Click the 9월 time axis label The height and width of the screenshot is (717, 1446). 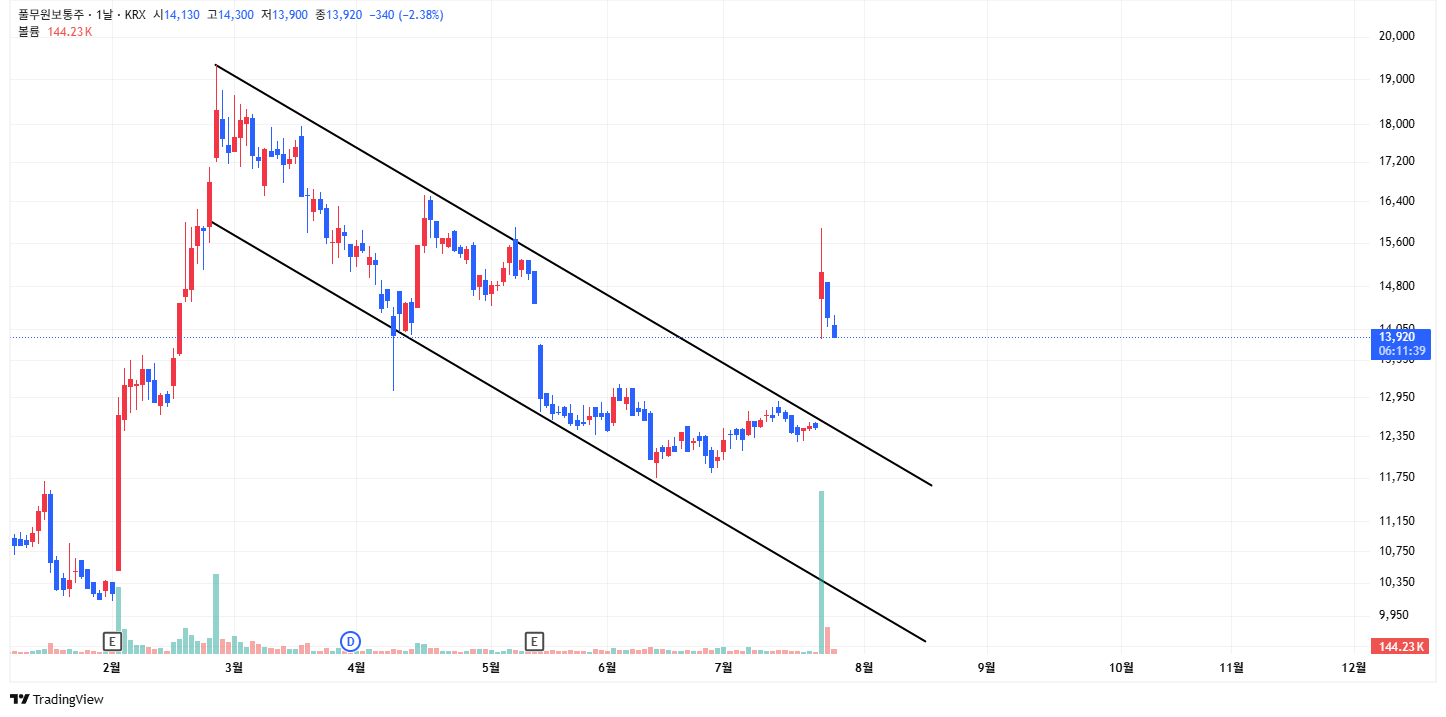point(987,667)
